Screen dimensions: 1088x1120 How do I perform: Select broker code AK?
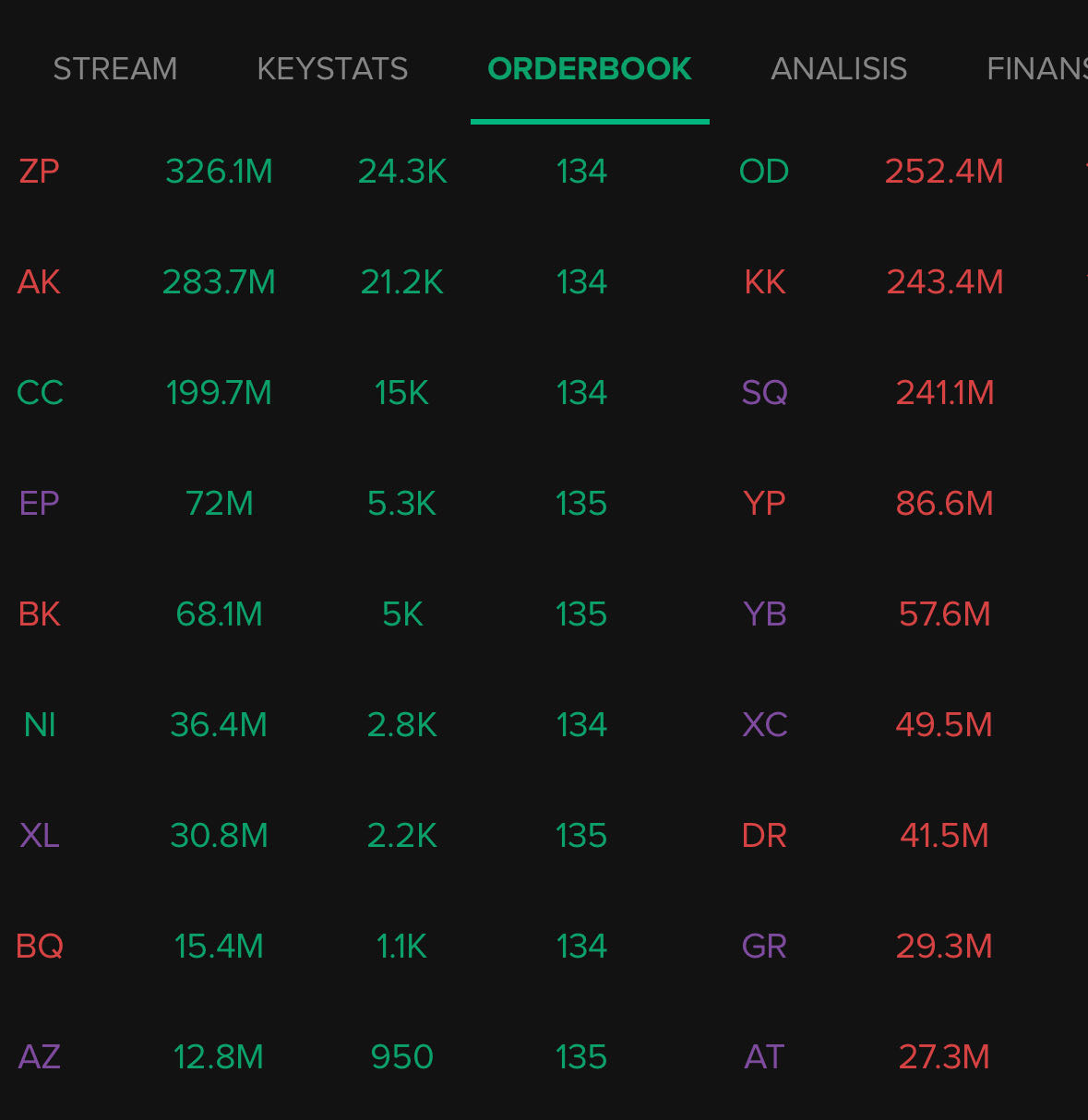(39, 282)
